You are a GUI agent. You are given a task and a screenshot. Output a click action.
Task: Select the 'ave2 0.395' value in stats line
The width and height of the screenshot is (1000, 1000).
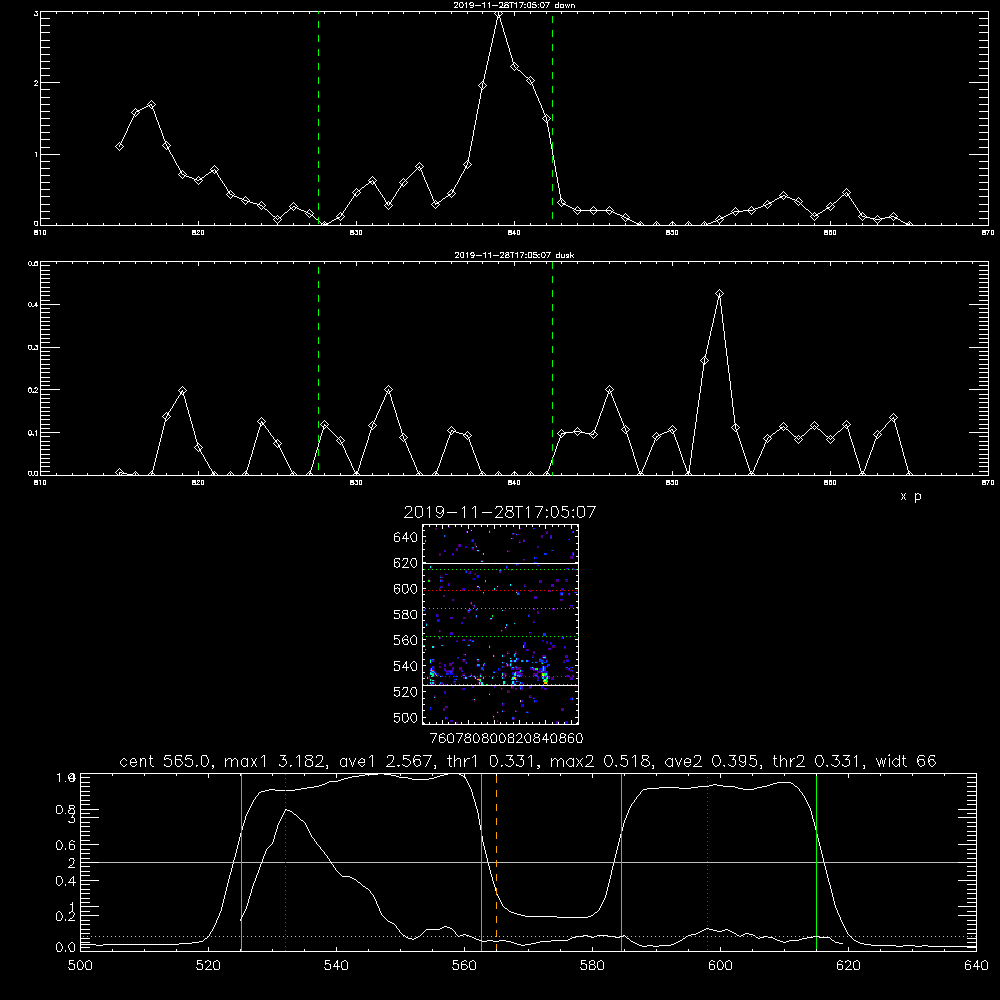click(712, 761)
